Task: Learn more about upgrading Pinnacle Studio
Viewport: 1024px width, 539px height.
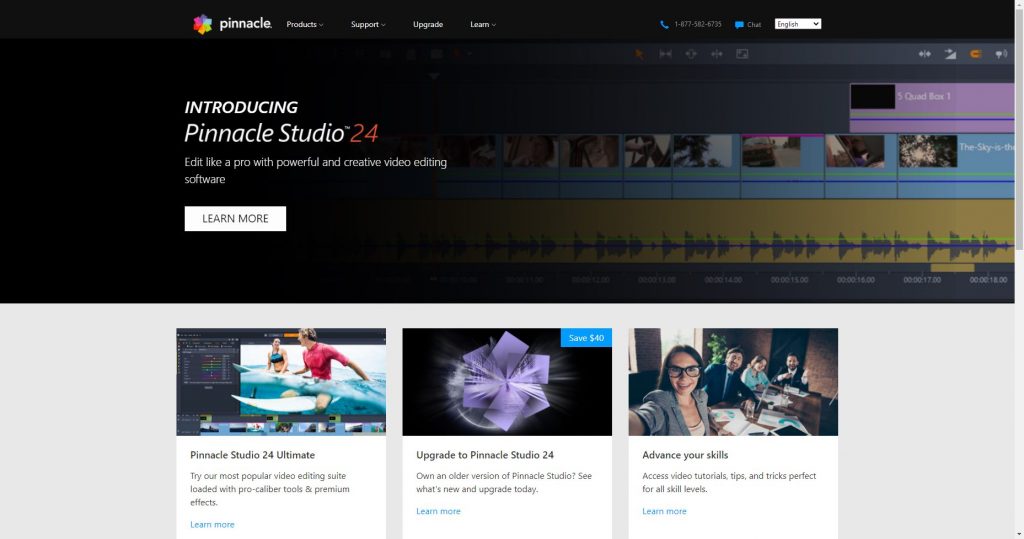Action: click(438, 511)
